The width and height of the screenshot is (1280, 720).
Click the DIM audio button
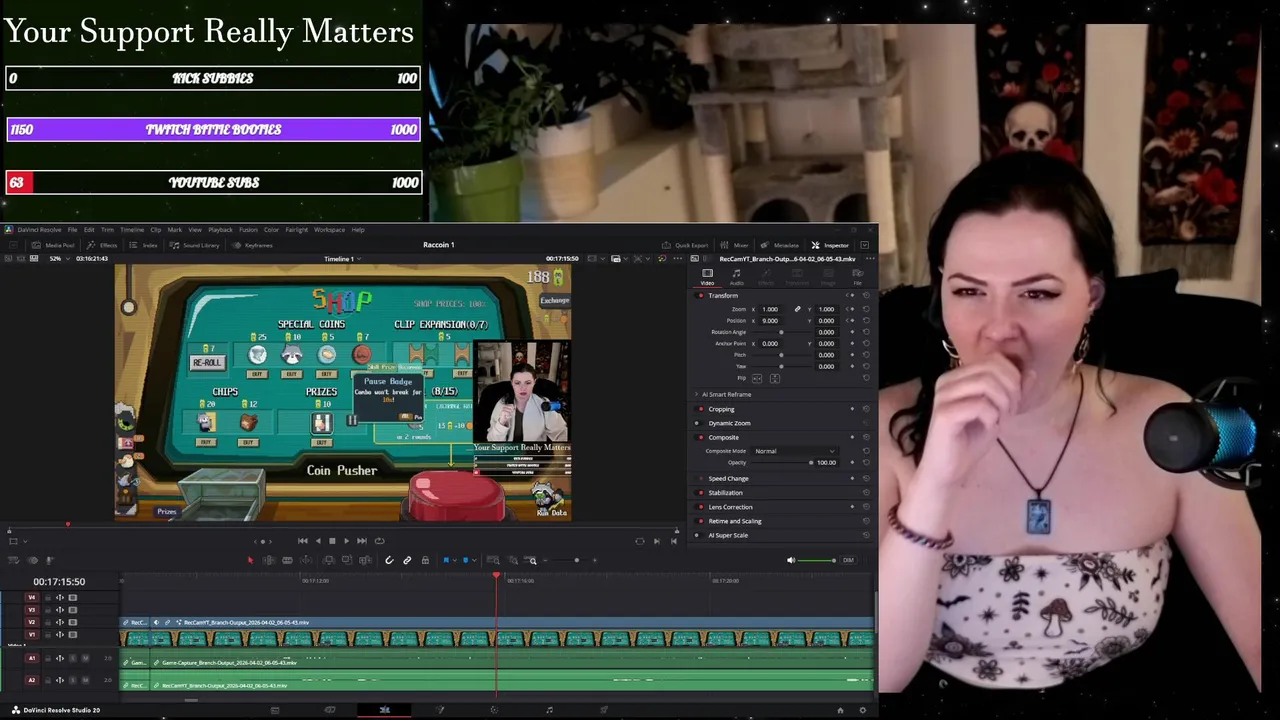[x=848, y=560]
